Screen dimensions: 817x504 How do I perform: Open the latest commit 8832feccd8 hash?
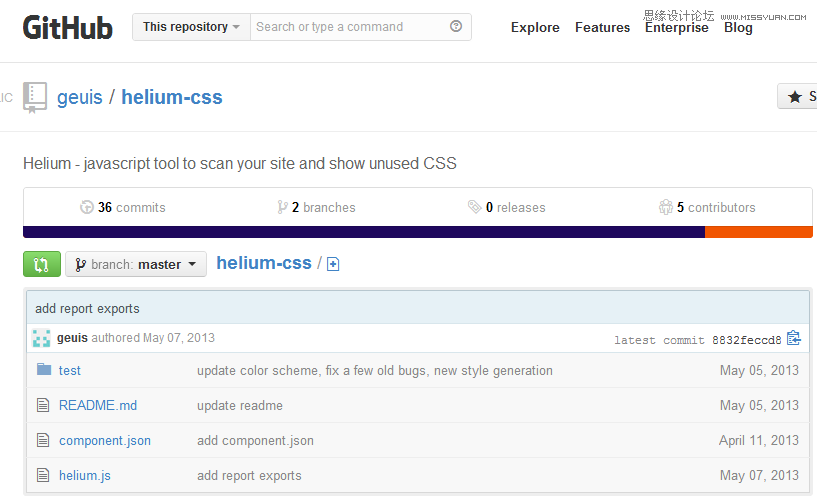pyautogui.click(x=747, y=340)
